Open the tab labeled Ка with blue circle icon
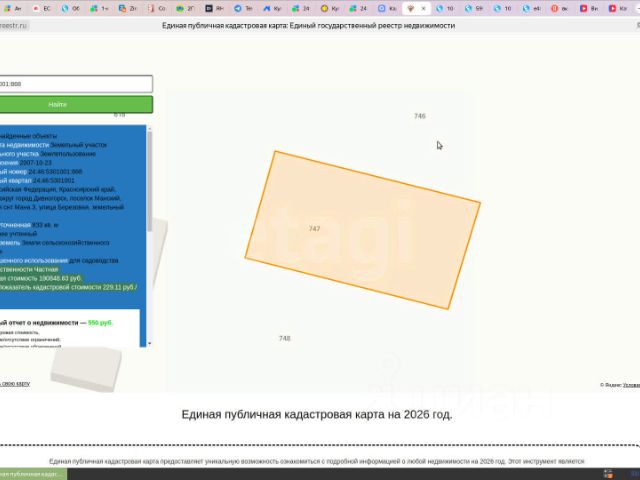This screenshot has height=480, width=640. (x=387, y=8)
